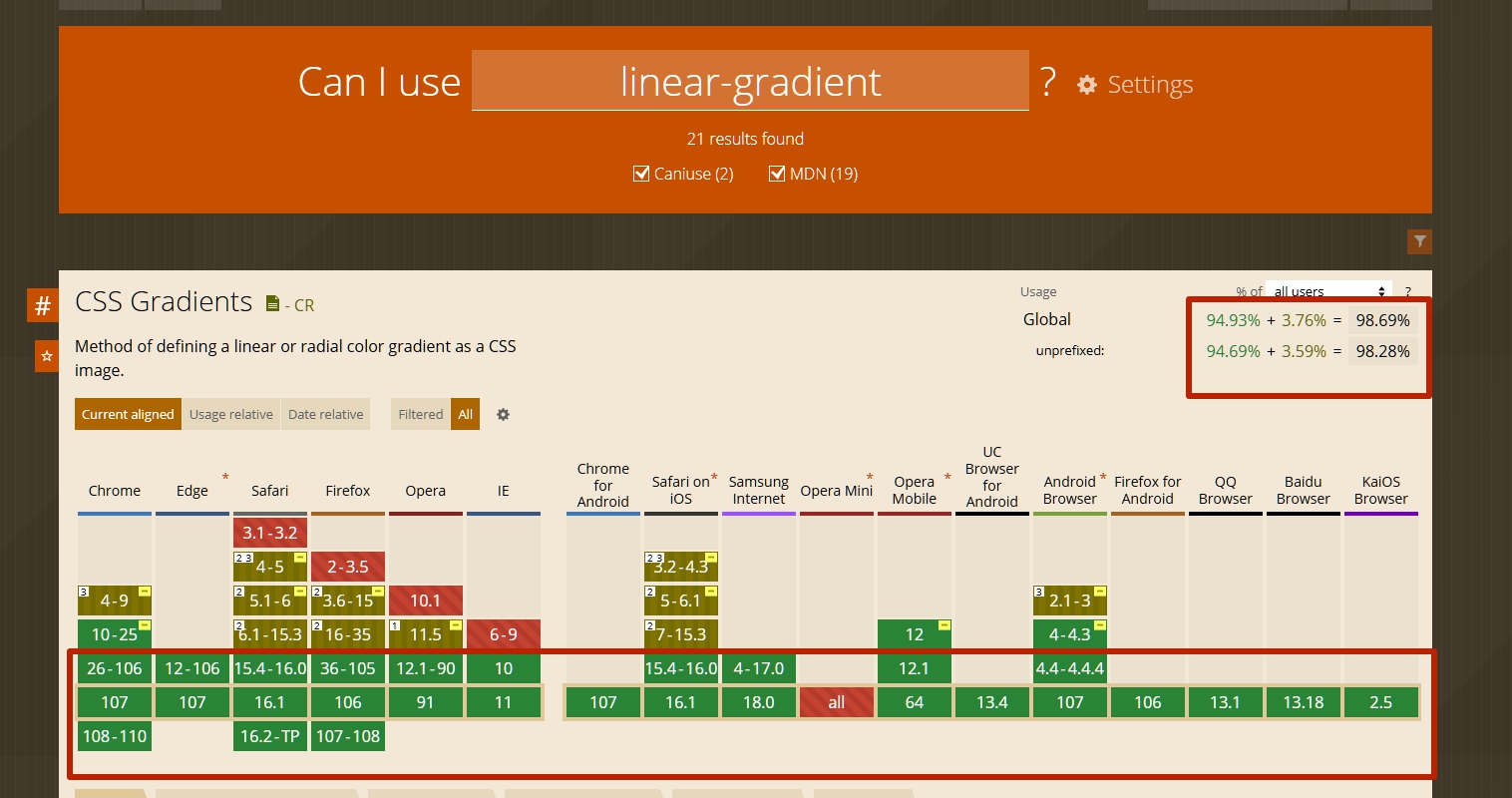
Task: Click the hash permalink icon for CSS Gradients
Action: tap(43, 306)
